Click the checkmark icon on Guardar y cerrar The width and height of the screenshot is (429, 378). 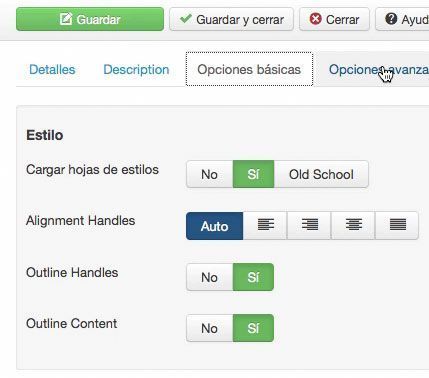(185, 19)
